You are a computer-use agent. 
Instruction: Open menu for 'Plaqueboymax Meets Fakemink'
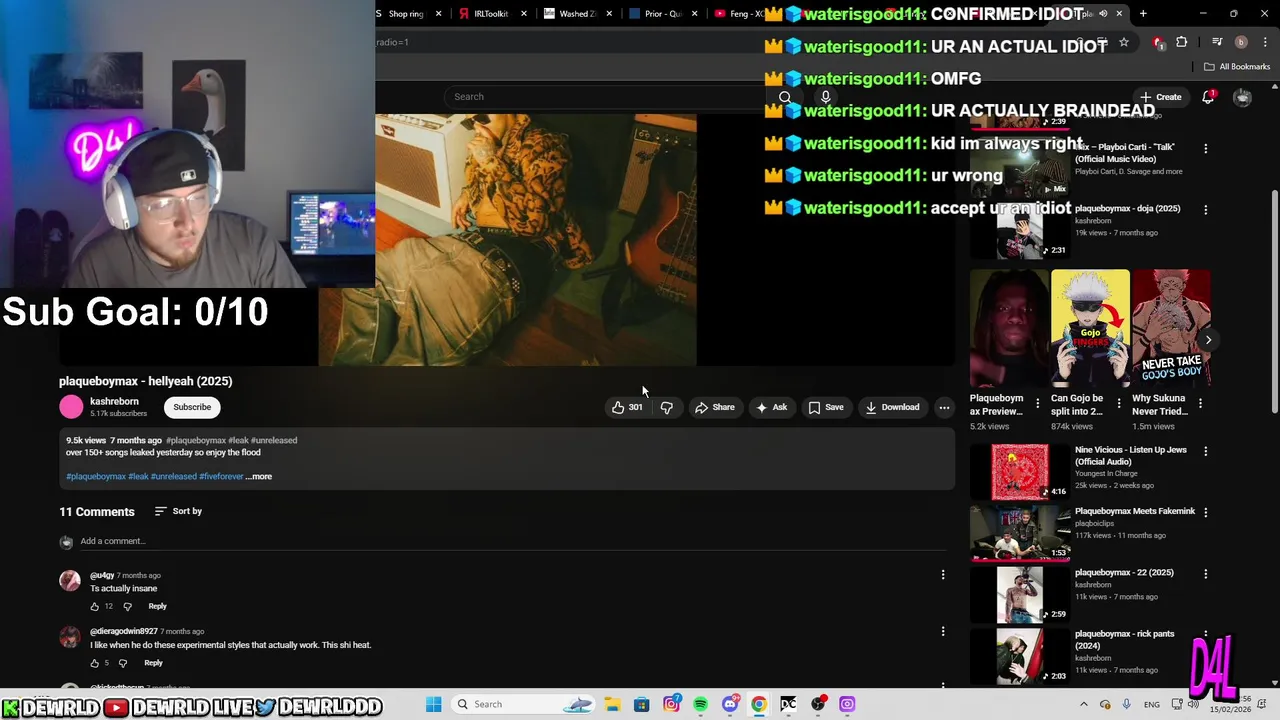(1205, 512)
